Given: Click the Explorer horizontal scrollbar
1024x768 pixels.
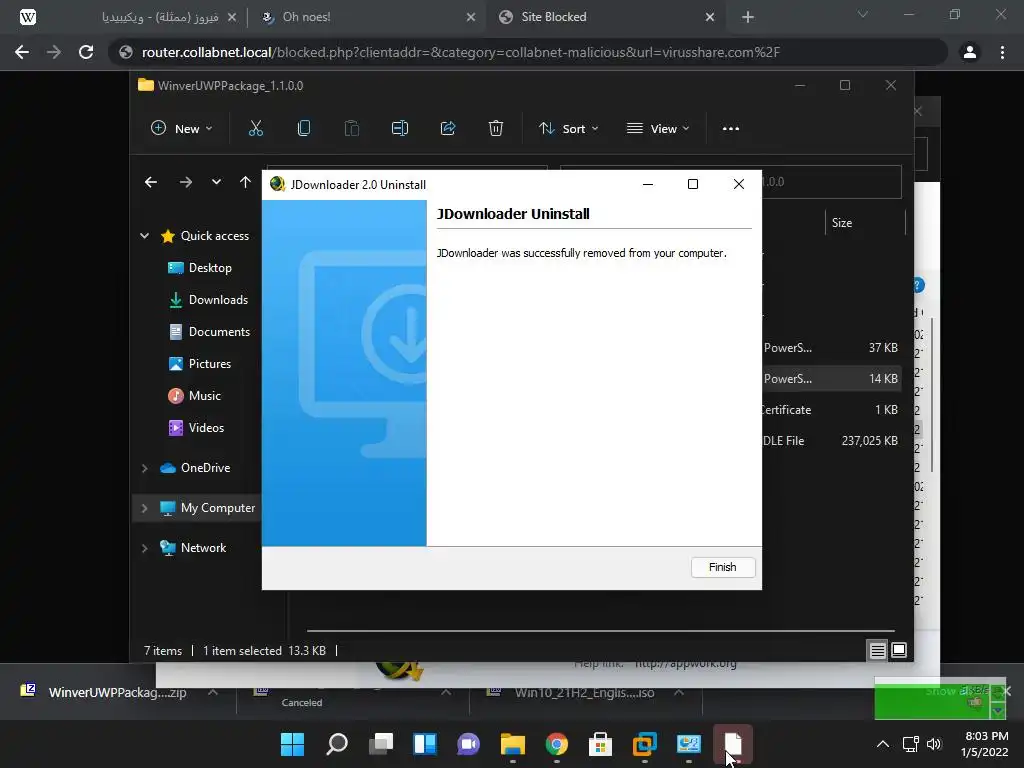Looking at the screenshot, I should tap(600, 631).
